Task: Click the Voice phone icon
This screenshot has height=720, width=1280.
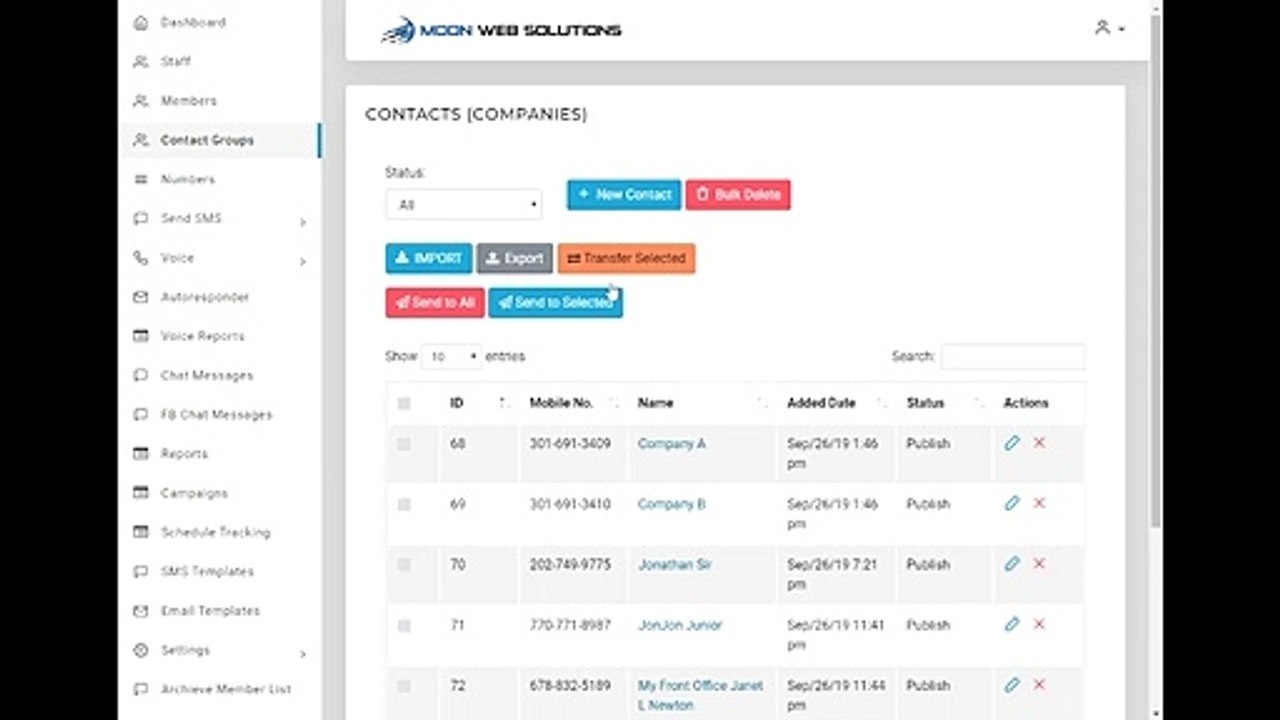Action: pos(141,258)
